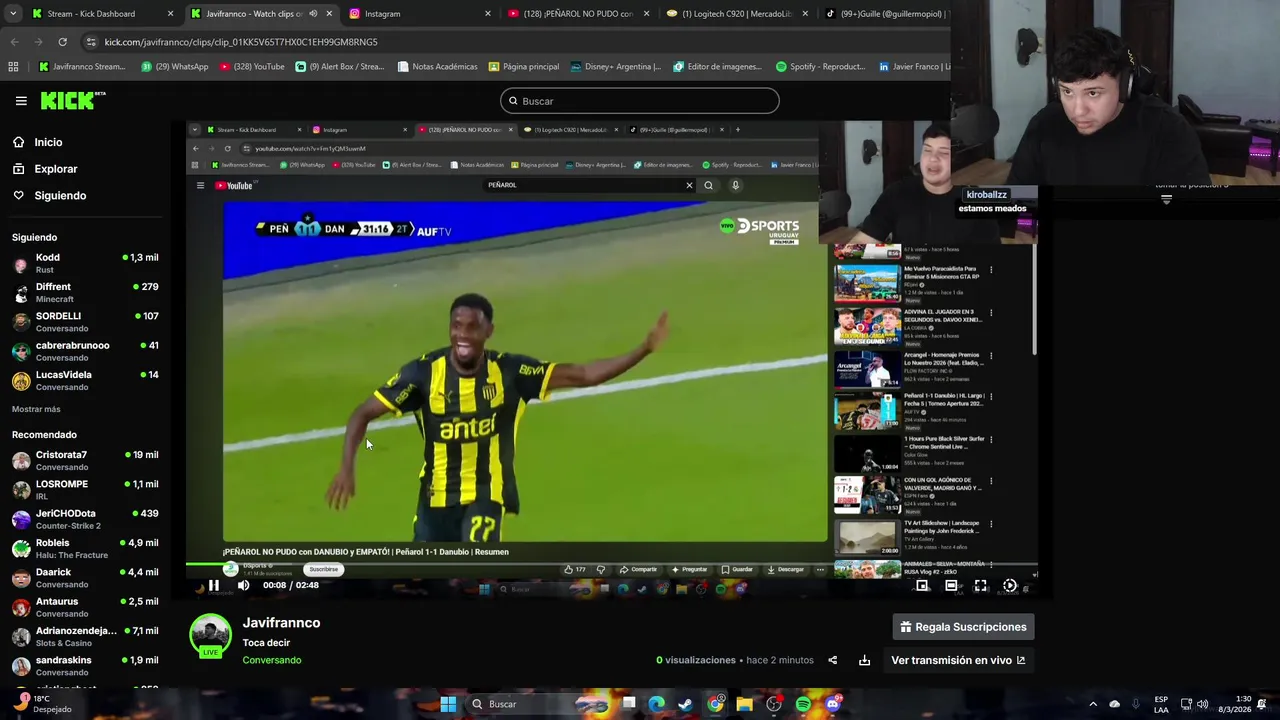Open Conversando category link under Javifrannco
The width and height of the screenshot is (1280, 720).
(x=271, y=660)
